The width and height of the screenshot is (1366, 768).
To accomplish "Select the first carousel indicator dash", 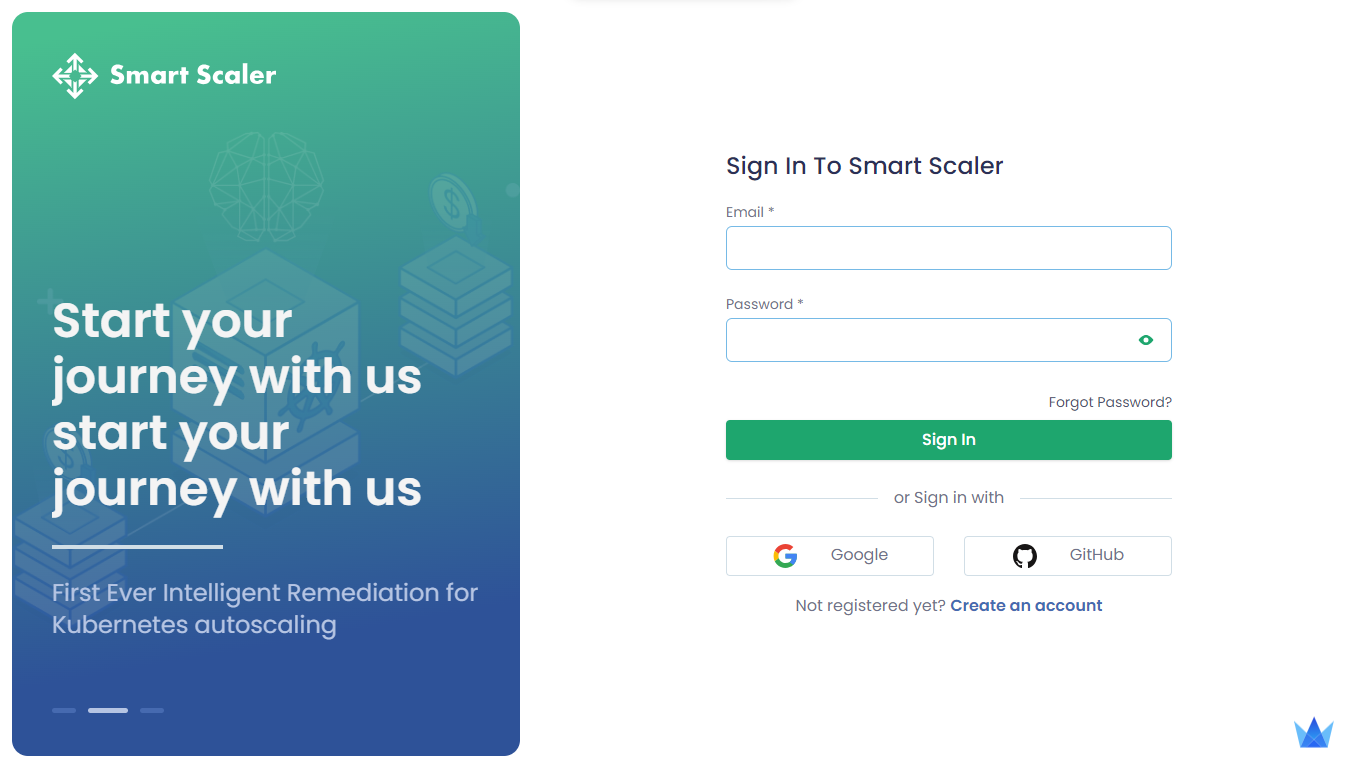I will coord(64,710).
